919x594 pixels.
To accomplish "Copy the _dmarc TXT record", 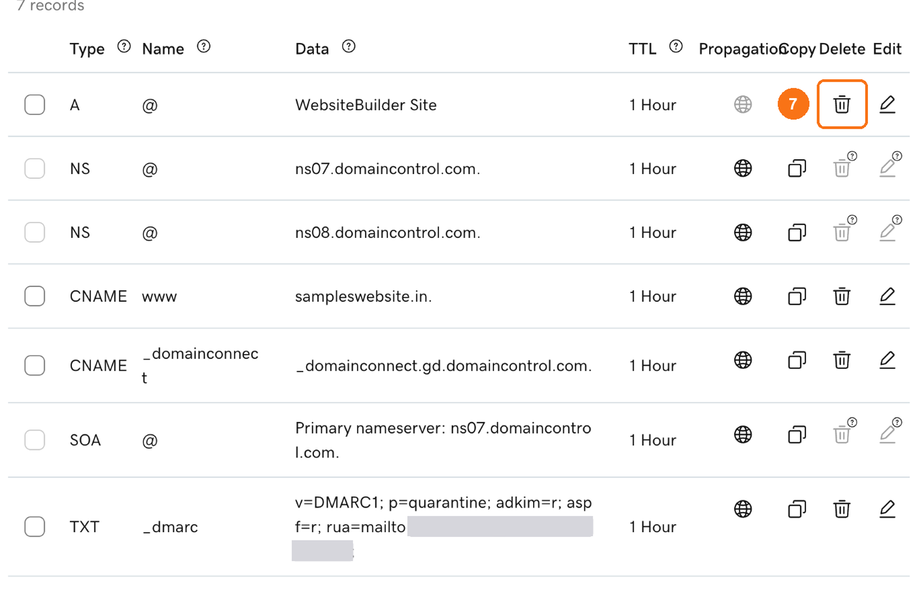I will (x=797, y=509).
